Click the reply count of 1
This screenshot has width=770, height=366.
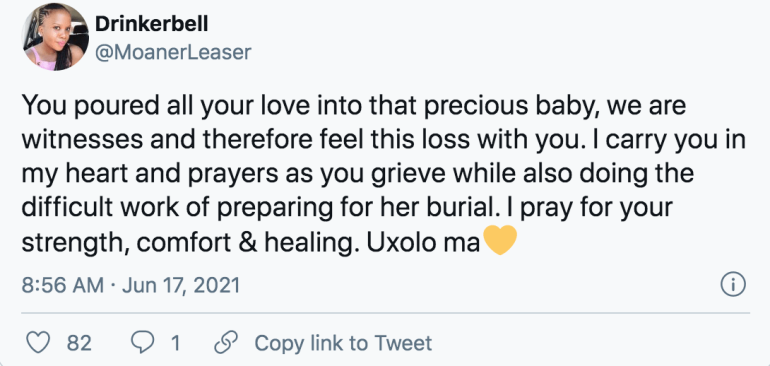point(175,343)
